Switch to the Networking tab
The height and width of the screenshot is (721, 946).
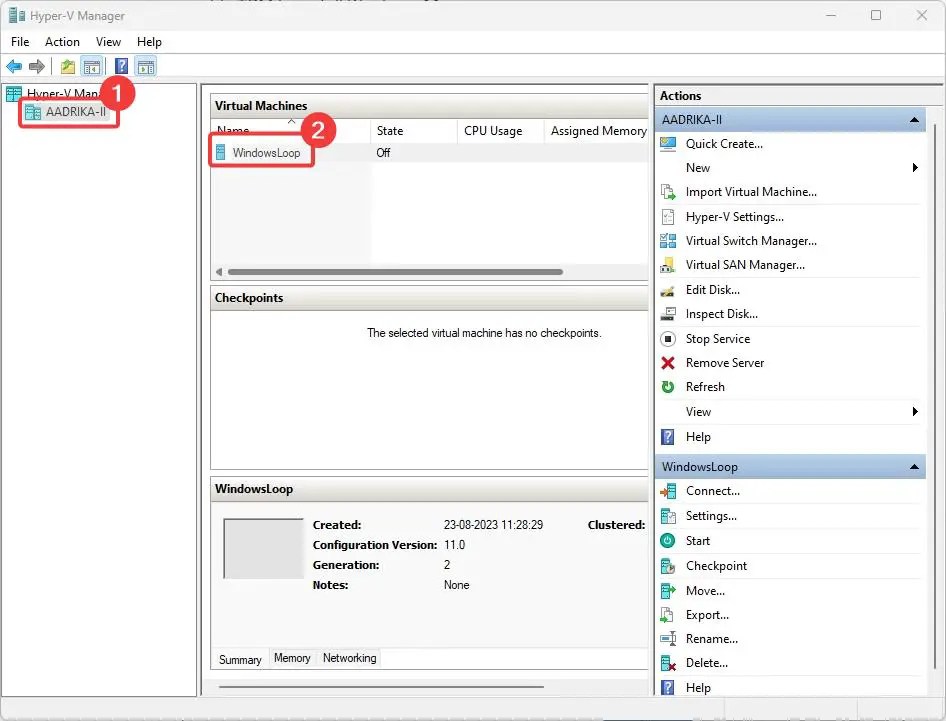pos(349,658)
